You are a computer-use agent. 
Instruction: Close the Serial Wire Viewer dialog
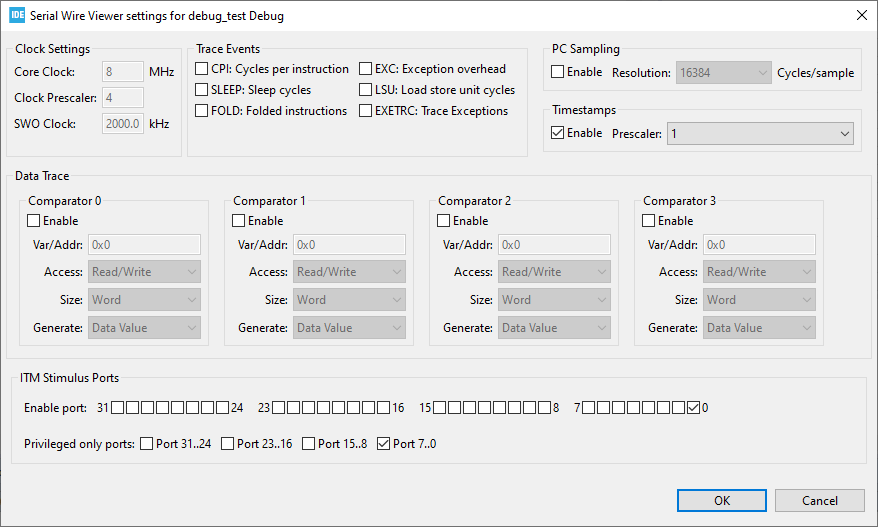(862, 15)
